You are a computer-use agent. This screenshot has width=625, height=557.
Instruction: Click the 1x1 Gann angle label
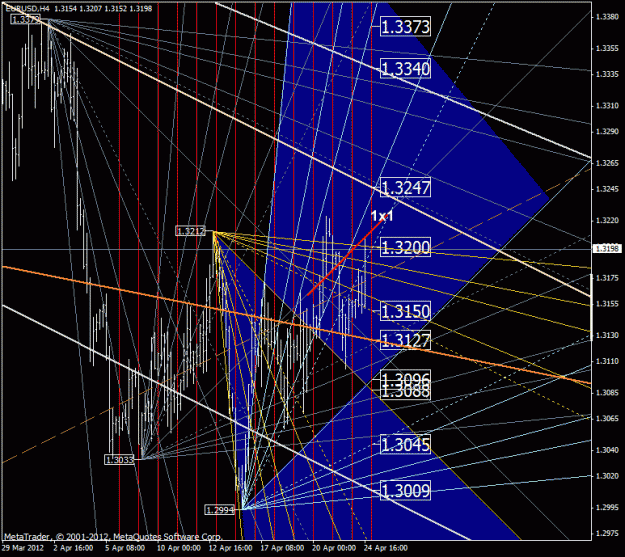[382, 216]
